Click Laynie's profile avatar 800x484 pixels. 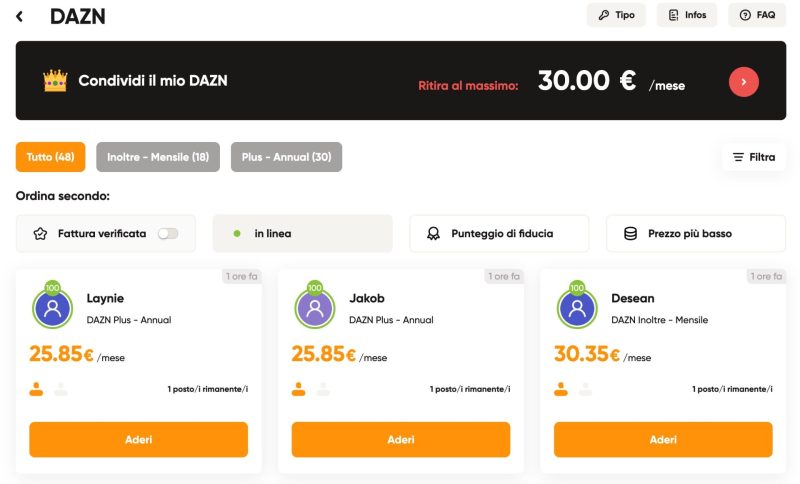pyautogui.click(x=52, y=308)
